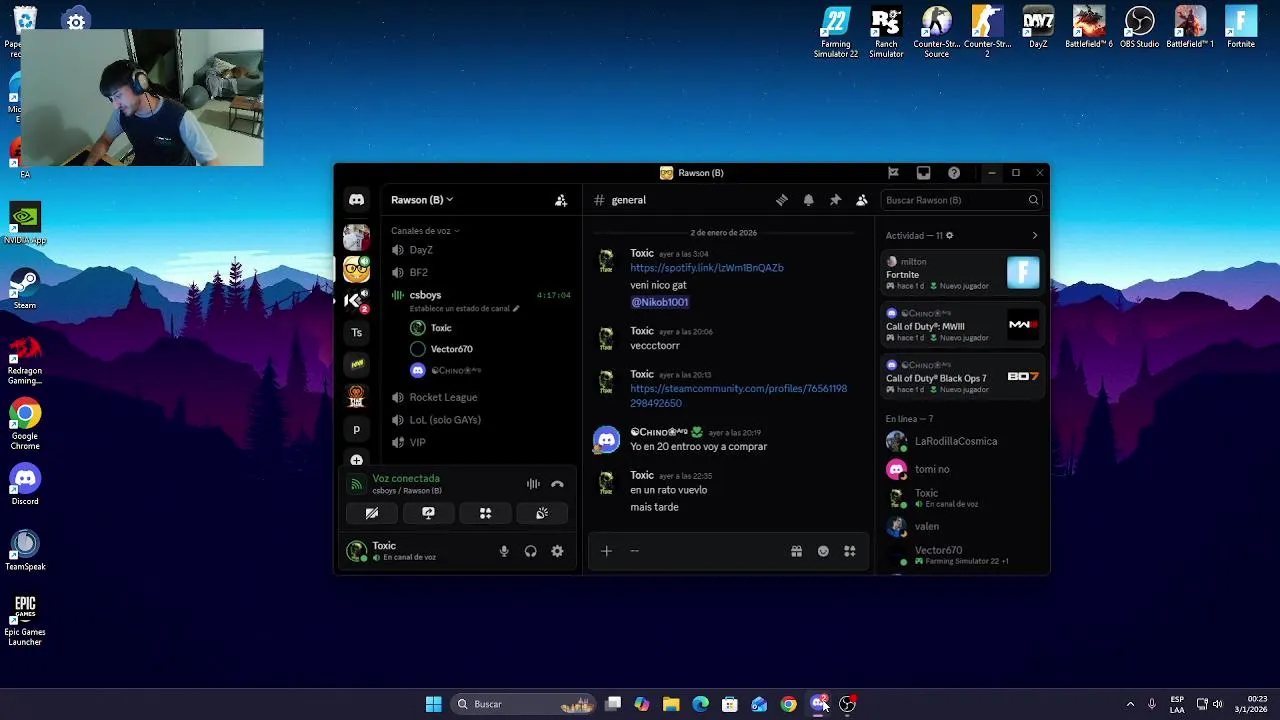Mute the microphone in the user panel
The height and width of the screenshot is (720, 1280).
(x=504, y=551)
